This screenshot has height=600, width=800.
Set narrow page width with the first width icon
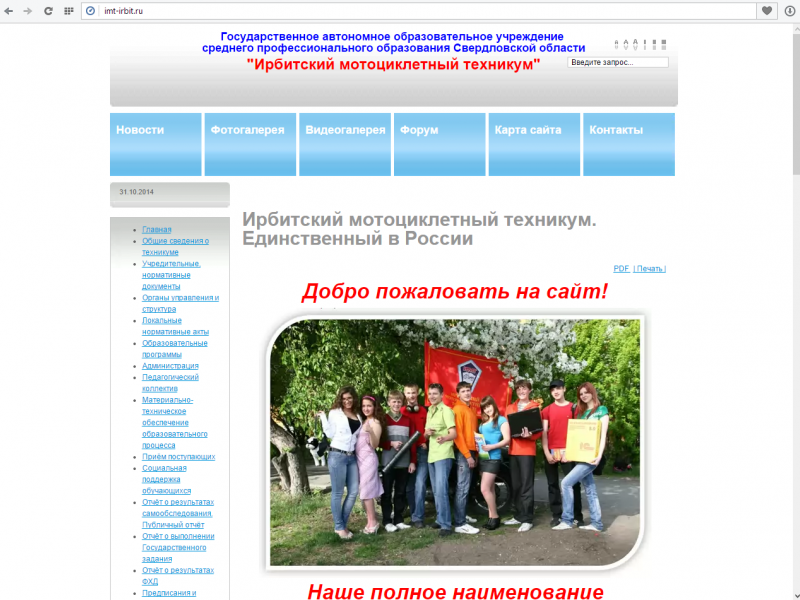pos(645,42)
